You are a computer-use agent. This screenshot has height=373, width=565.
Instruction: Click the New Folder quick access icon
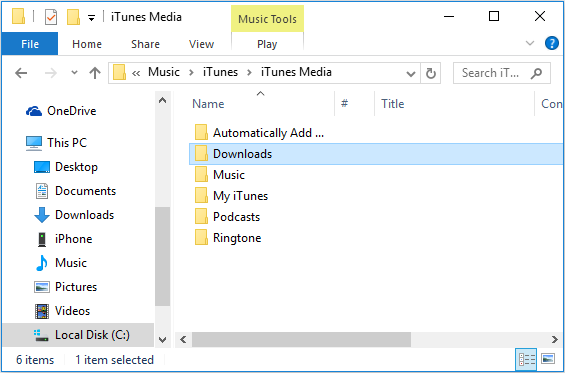(73, 17)
